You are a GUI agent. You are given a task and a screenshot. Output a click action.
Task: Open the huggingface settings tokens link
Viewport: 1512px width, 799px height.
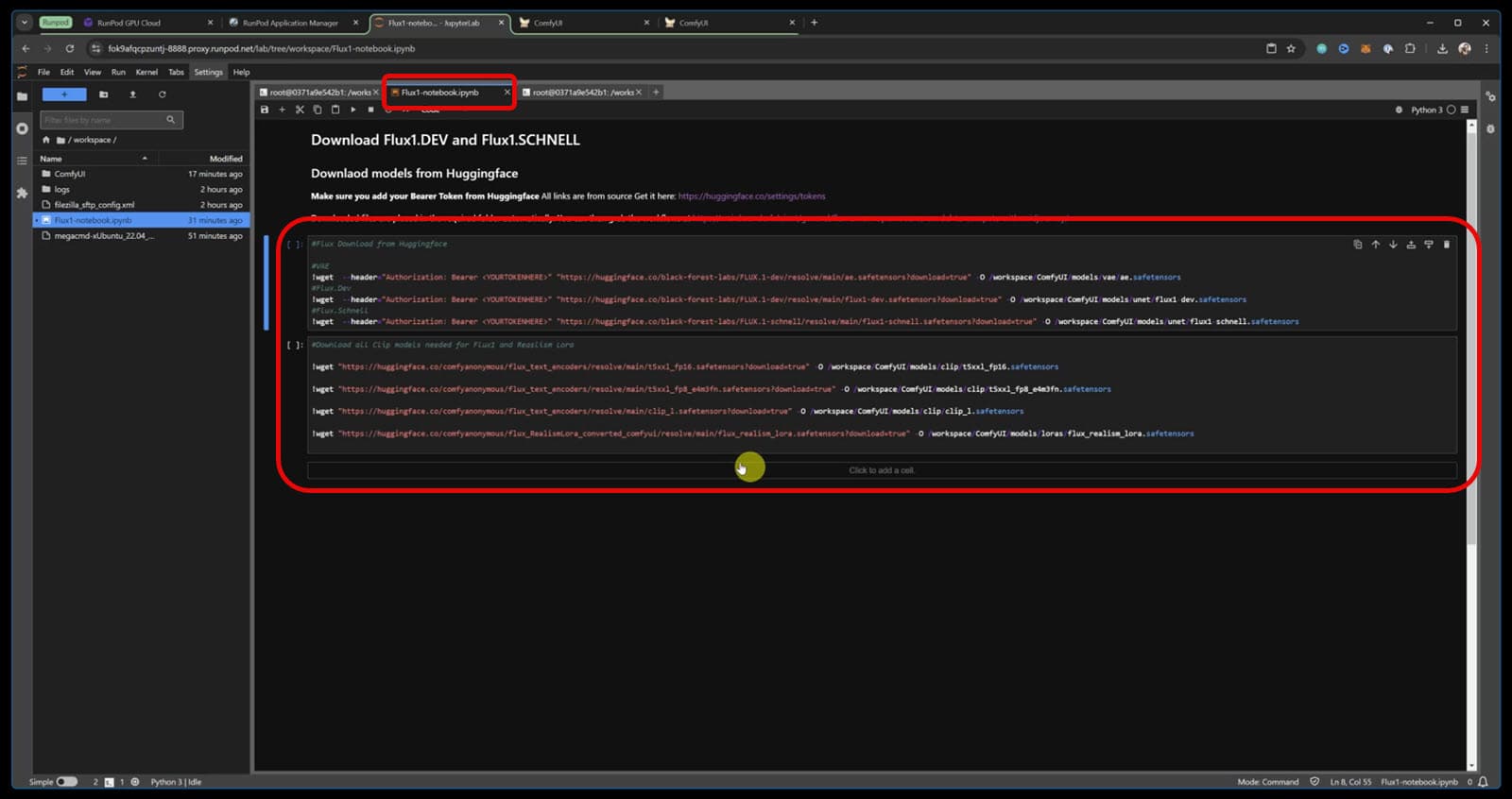click(x=751, y=196)
